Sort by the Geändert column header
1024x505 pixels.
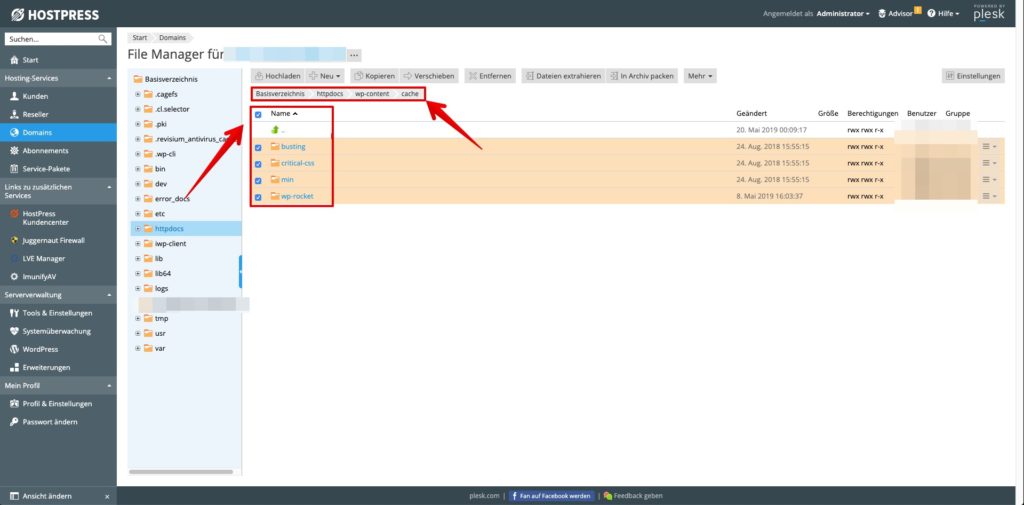click(752, 113)
